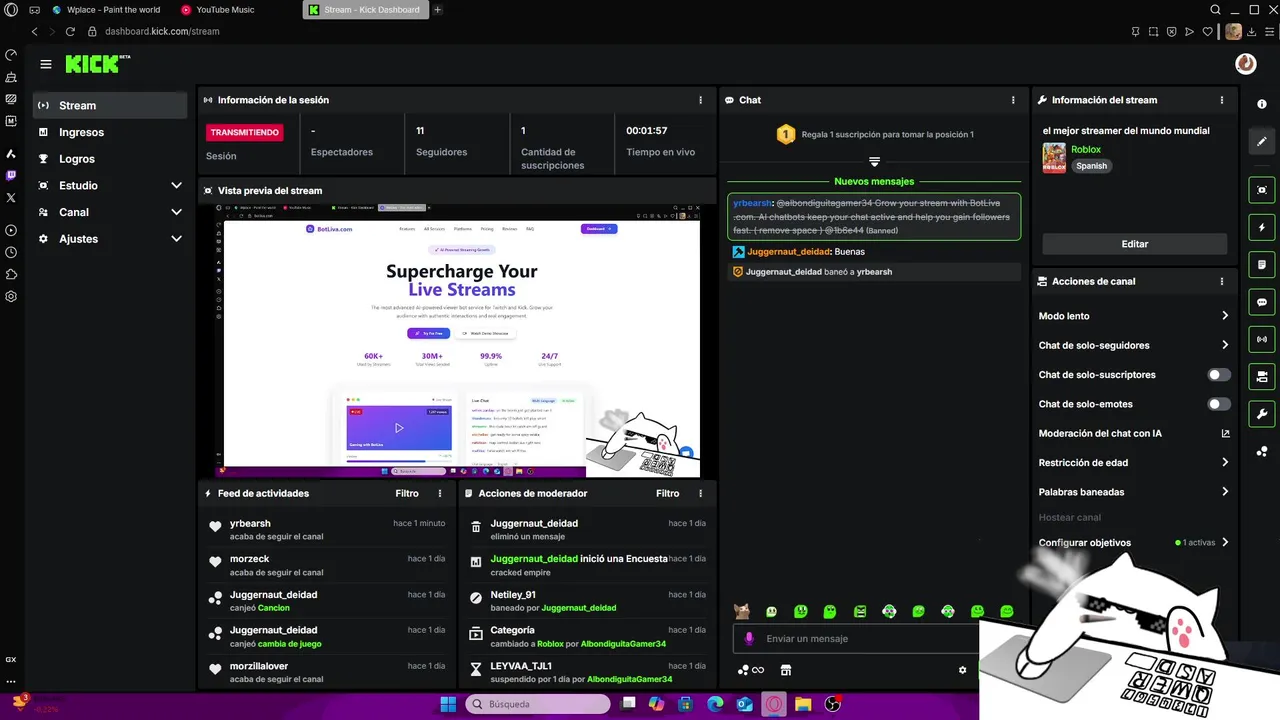Click the lightning bolt icon in right toolbar
Screen dimensions: 1280x720
point(1262,228)
